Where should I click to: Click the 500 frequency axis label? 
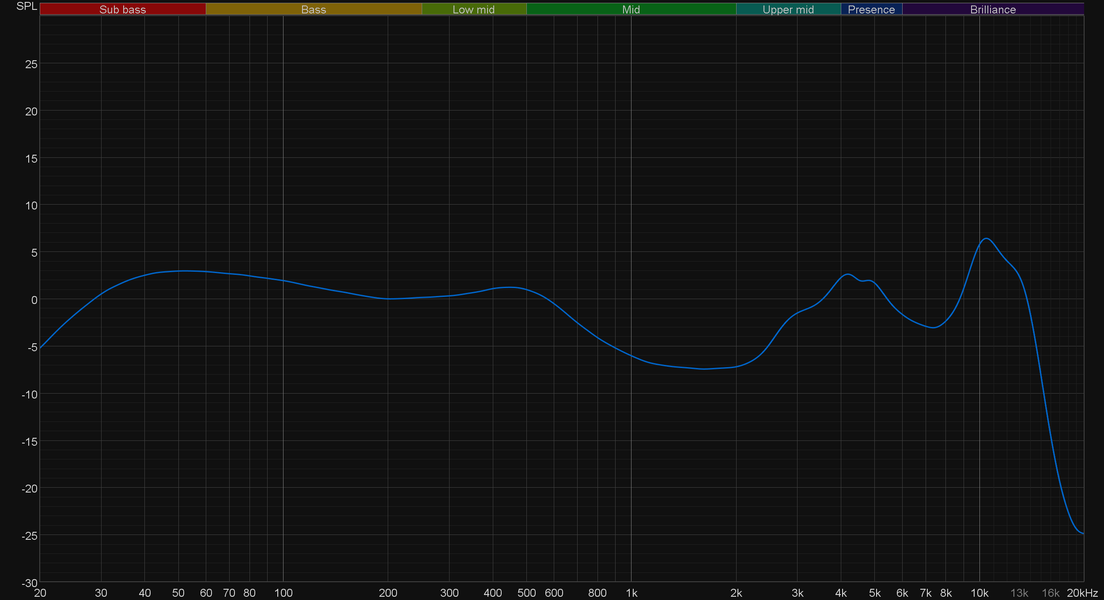point(527,593)
